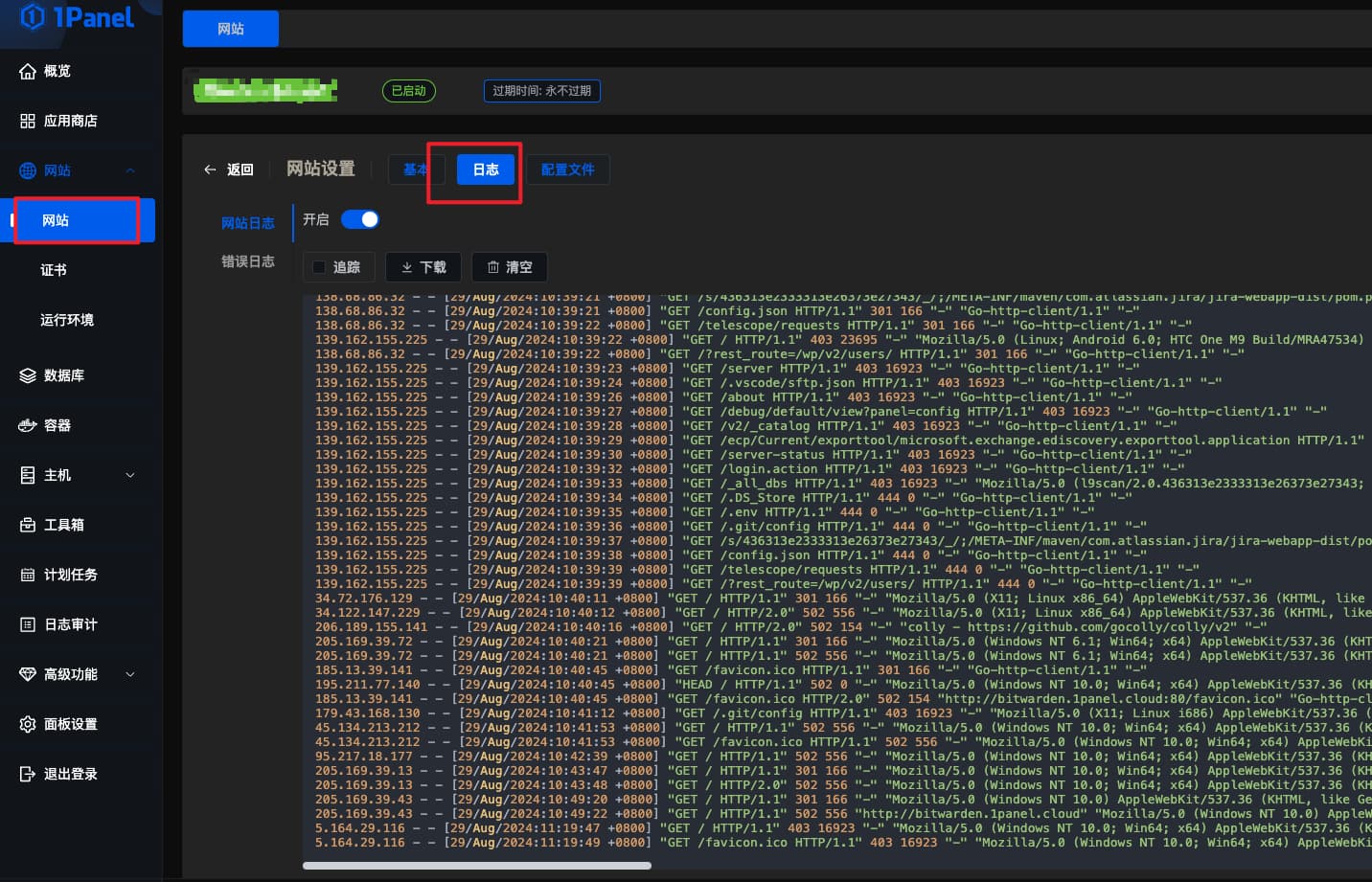Click the 网站 globe icon in sidebar
The height and width of the screenshot is (882, 1372).
pyautogui.click(x=28, y=170)
